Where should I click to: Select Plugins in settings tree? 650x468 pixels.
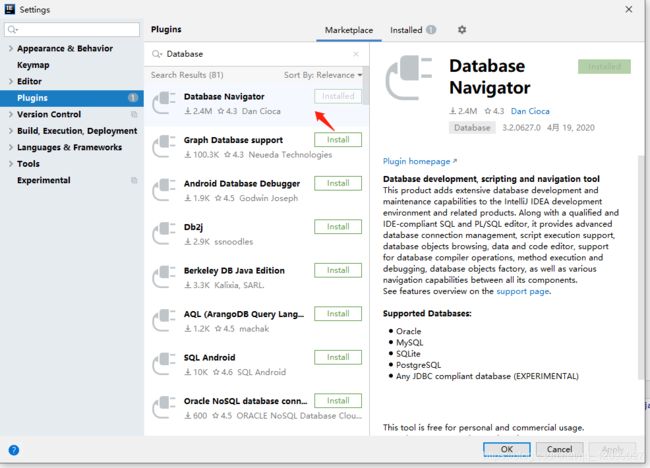tap(72, 98)
